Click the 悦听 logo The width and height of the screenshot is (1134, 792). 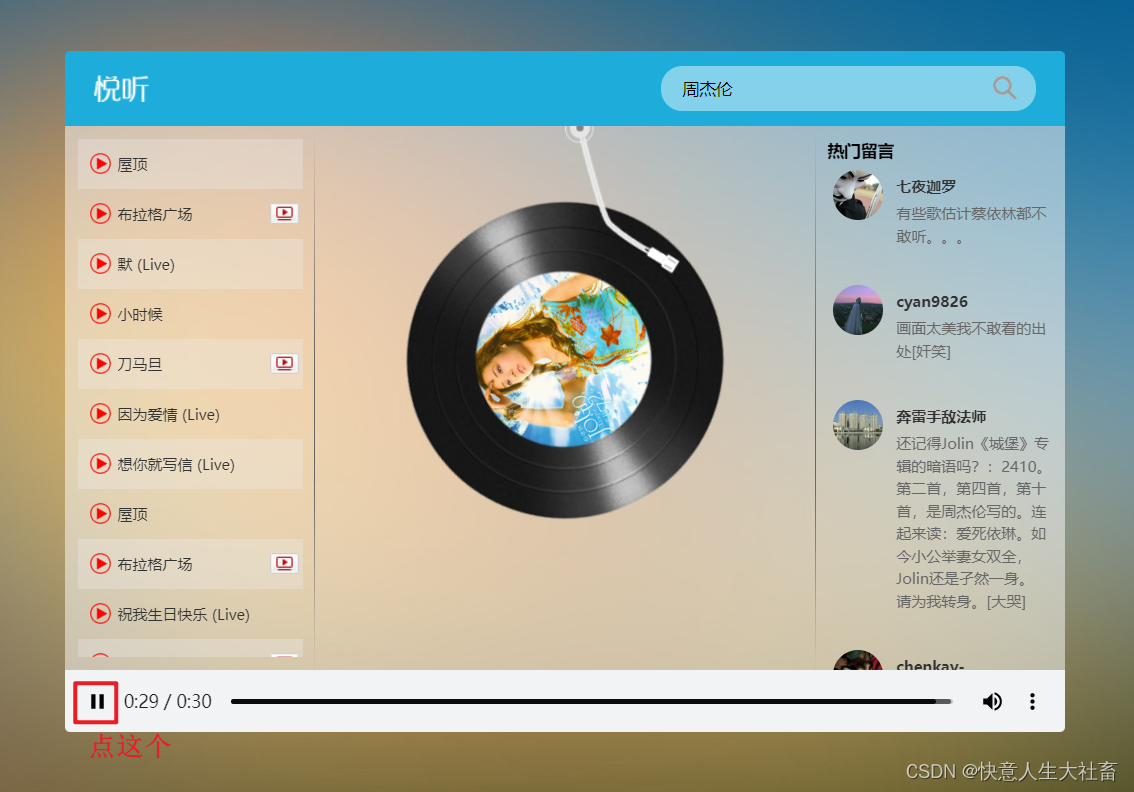[121, 88]
